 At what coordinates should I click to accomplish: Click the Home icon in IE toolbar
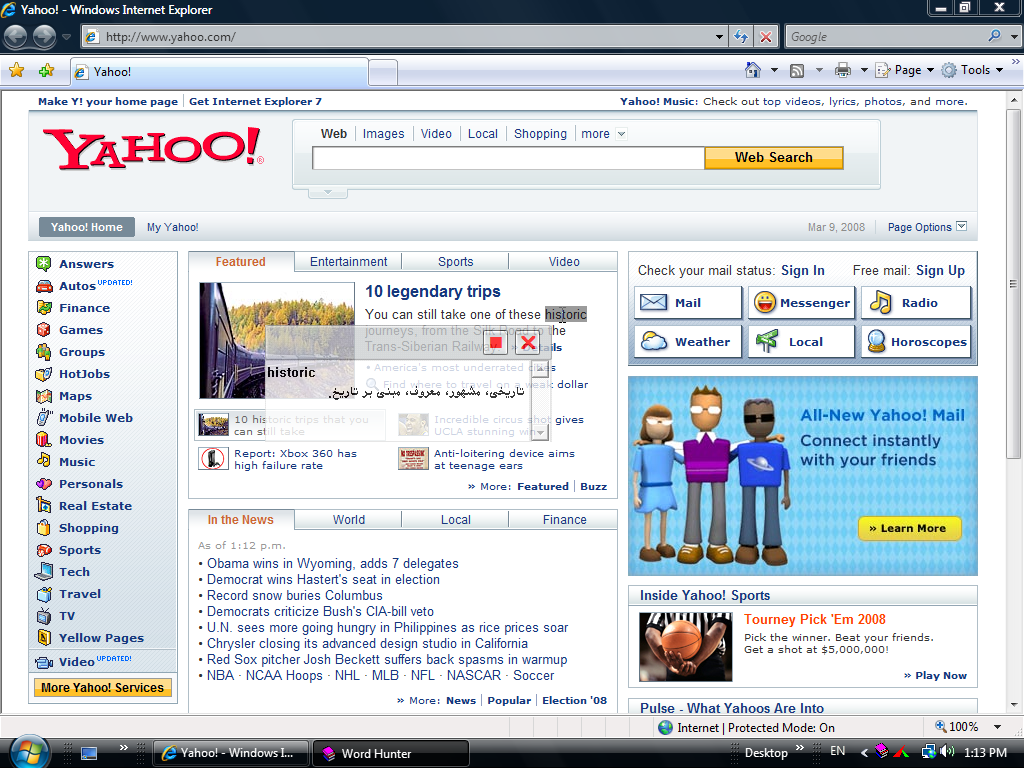click(753, 70)
